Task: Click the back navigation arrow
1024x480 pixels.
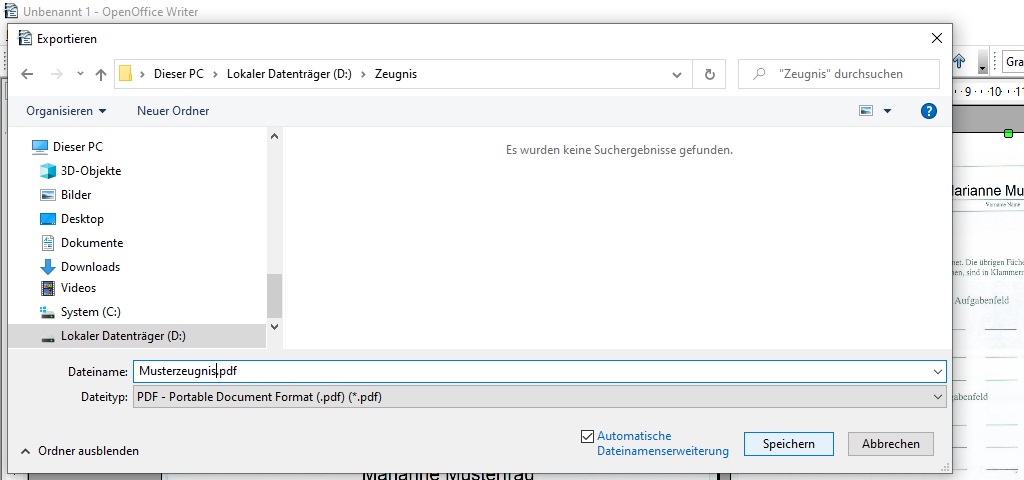Action: point(27,74)
